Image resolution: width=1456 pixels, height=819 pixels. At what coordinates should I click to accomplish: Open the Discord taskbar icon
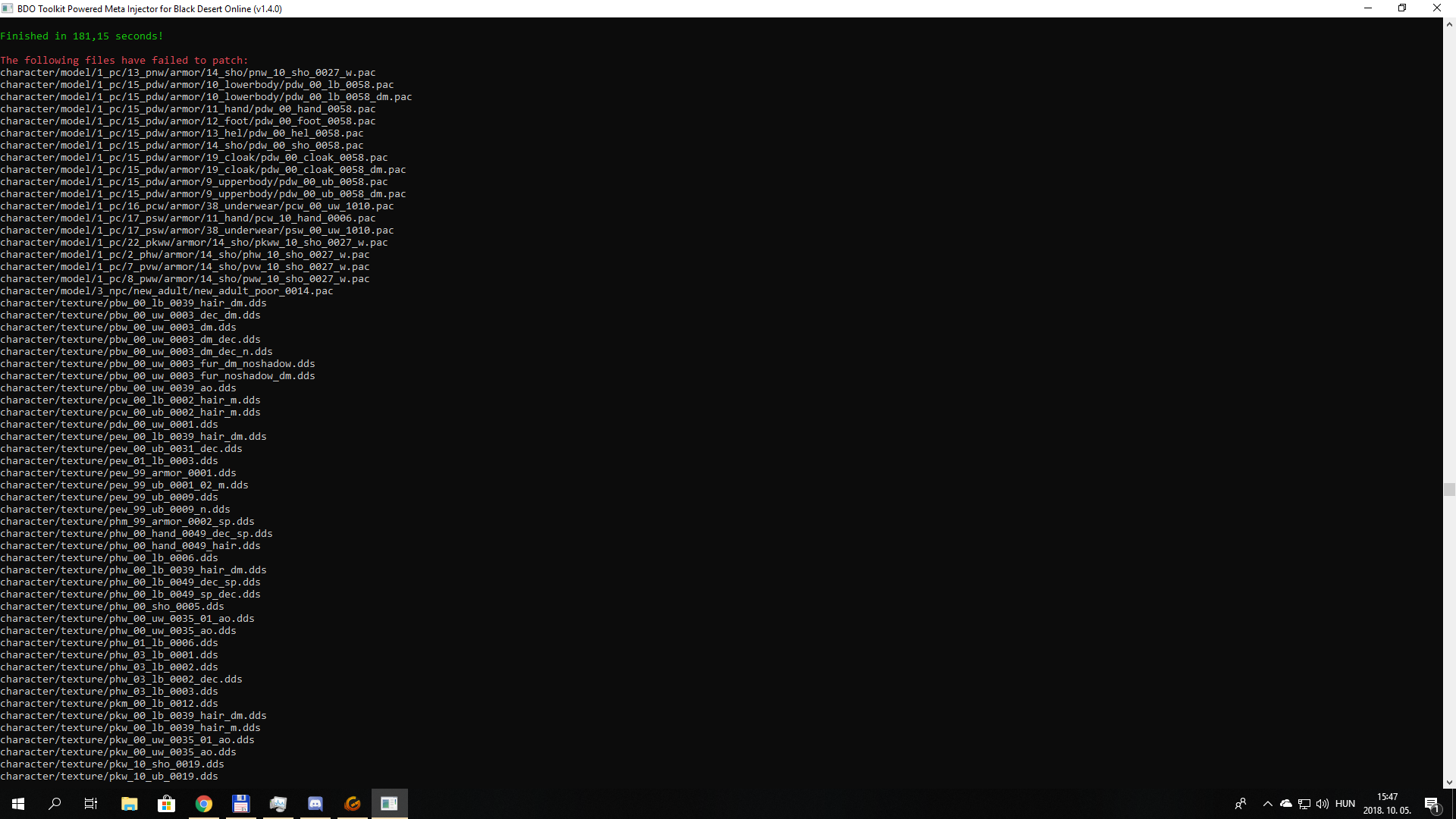click(315, 804)
